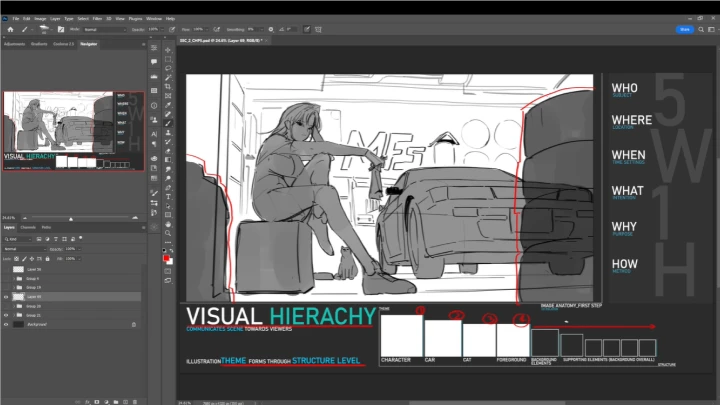Select the Brush tool in the toolbox
This screenshot has width=720, height=405.
click(x=168, y=124)
